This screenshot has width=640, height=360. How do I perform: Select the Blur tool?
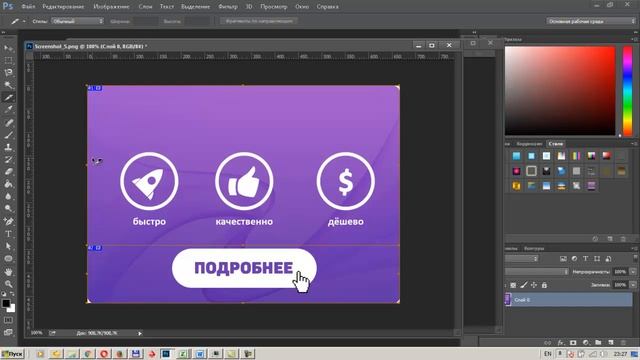click(x=8, y=196)
